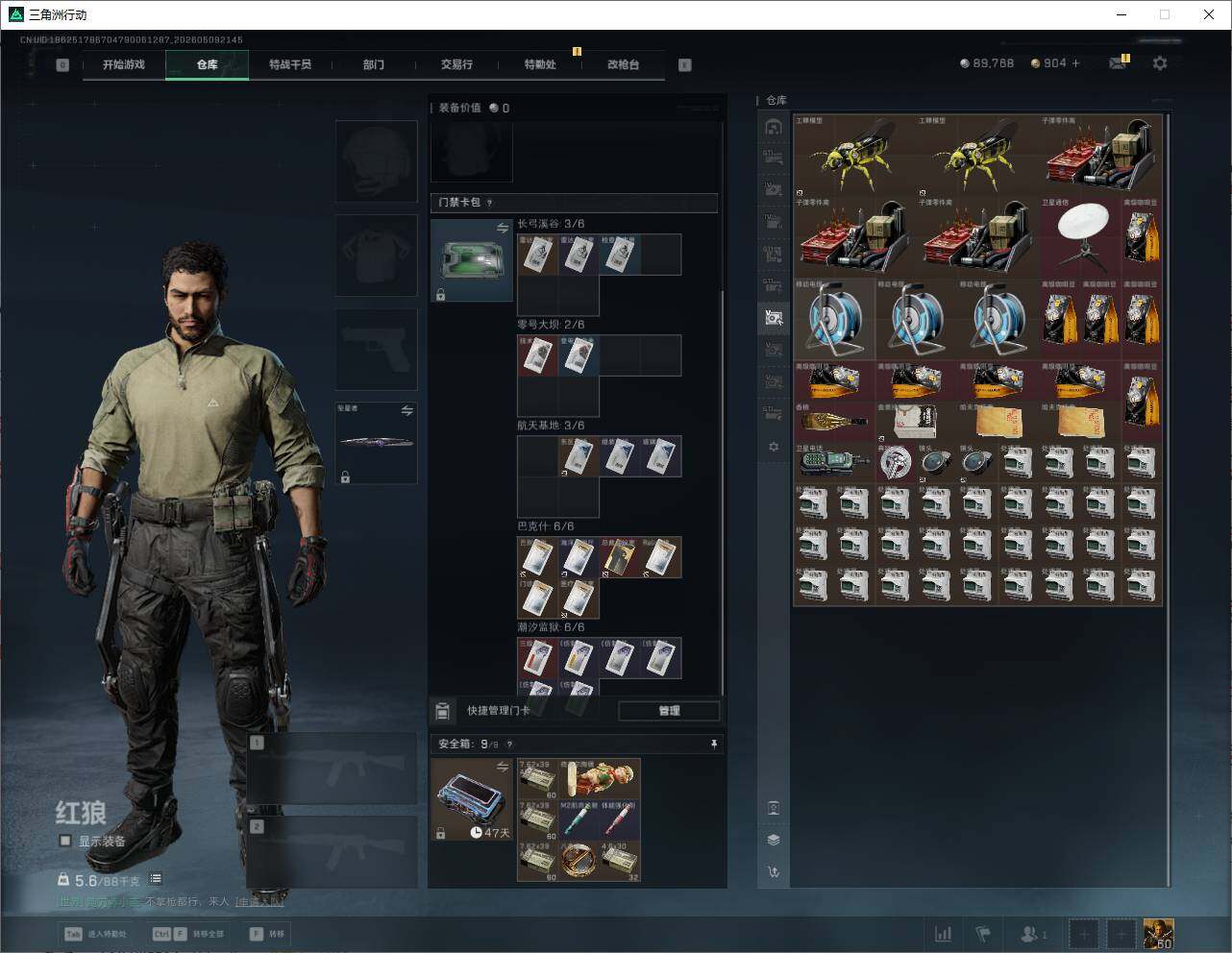Image resolution: width=1232 pixels, height=953 pixels.
Task: Click the 转移全部 Ctrl F button
Action: (x=188, y=934)
